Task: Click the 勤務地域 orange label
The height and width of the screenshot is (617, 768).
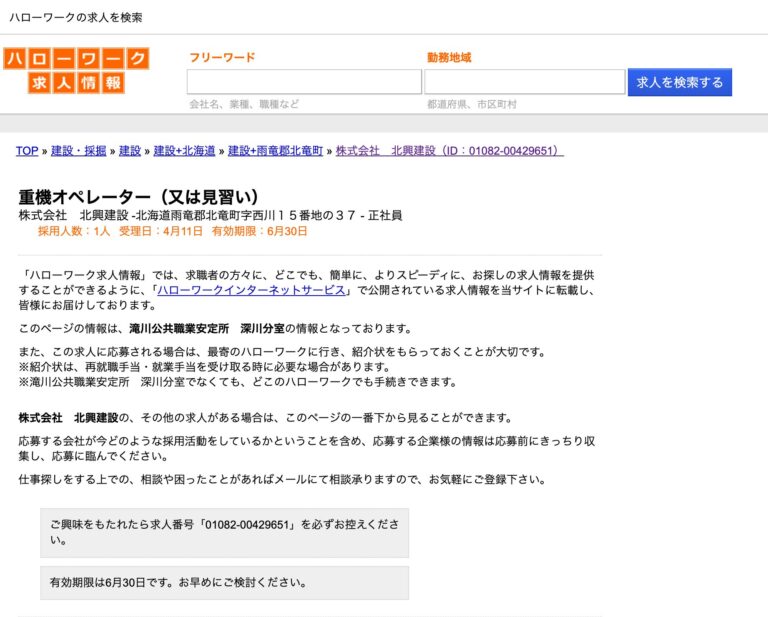Action: (x=449, y=58)
